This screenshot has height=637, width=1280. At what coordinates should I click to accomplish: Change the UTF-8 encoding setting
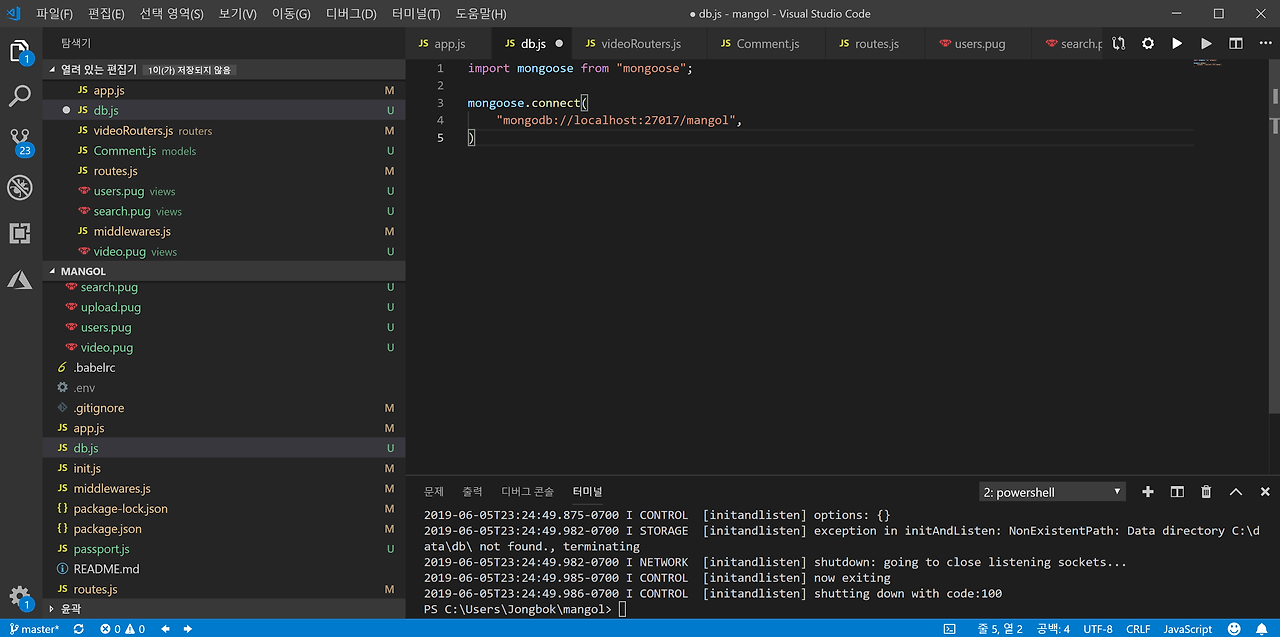pos(1097,629)
